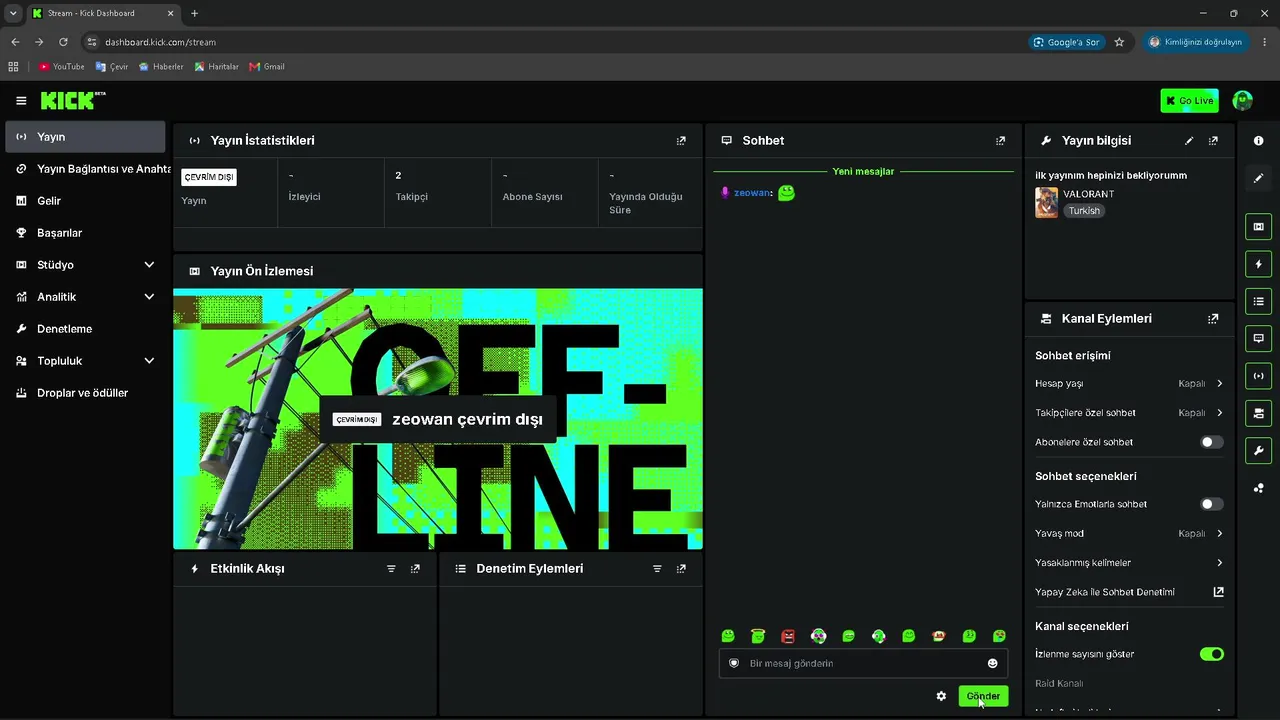The image size is (1280, 720).
Task: Select Yayın in the sidebar
Action: [x=85, y=137]
